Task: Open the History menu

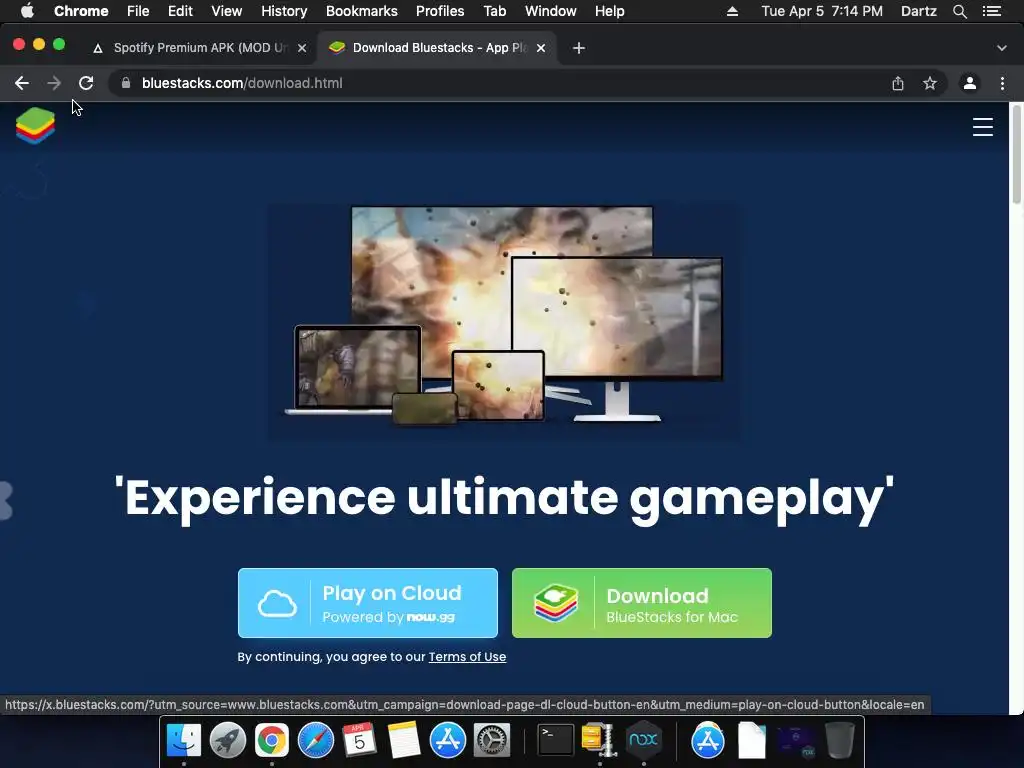Action: pos(284,11)
